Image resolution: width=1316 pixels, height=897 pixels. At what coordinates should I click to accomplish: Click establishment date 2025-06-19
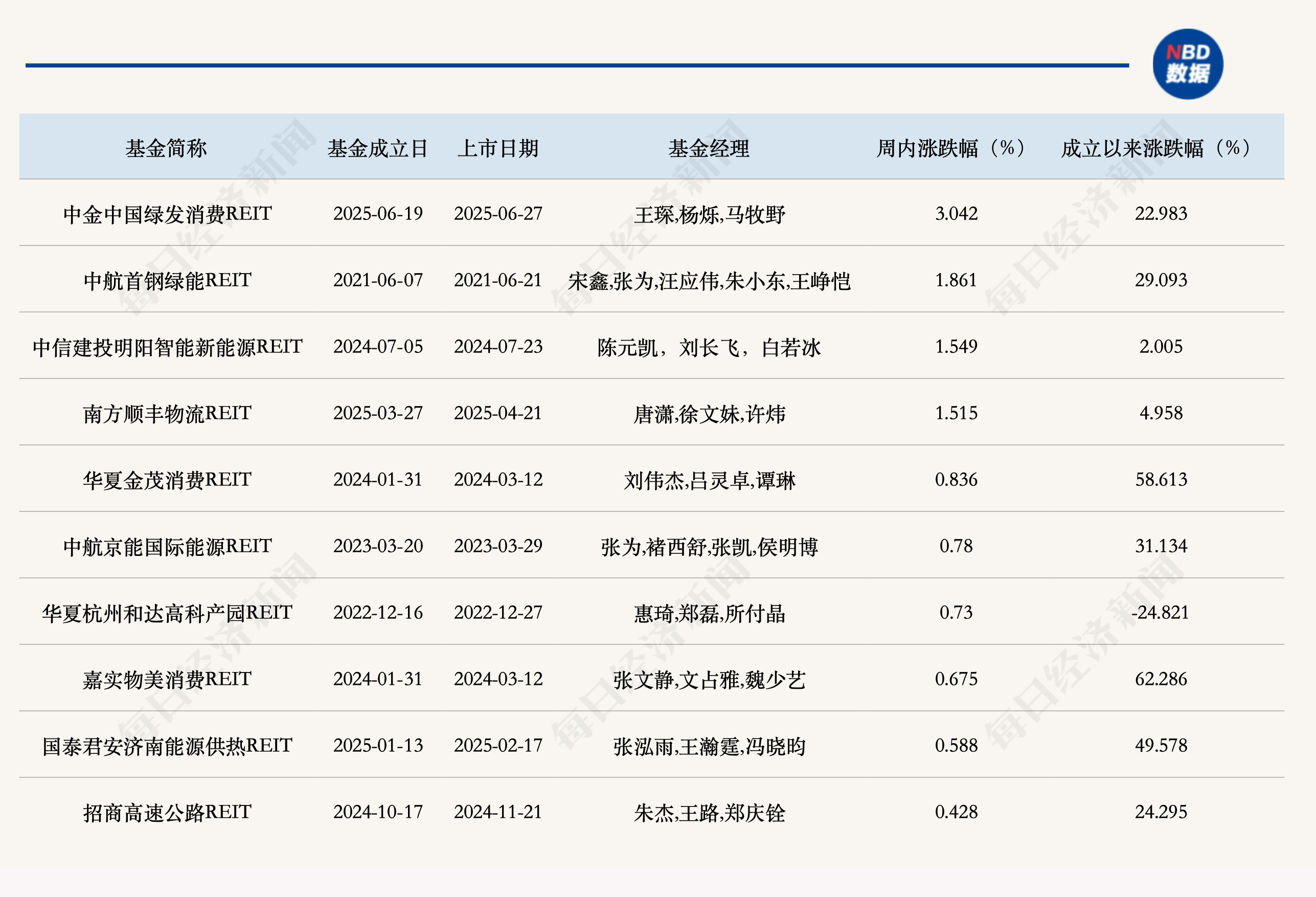378,213
